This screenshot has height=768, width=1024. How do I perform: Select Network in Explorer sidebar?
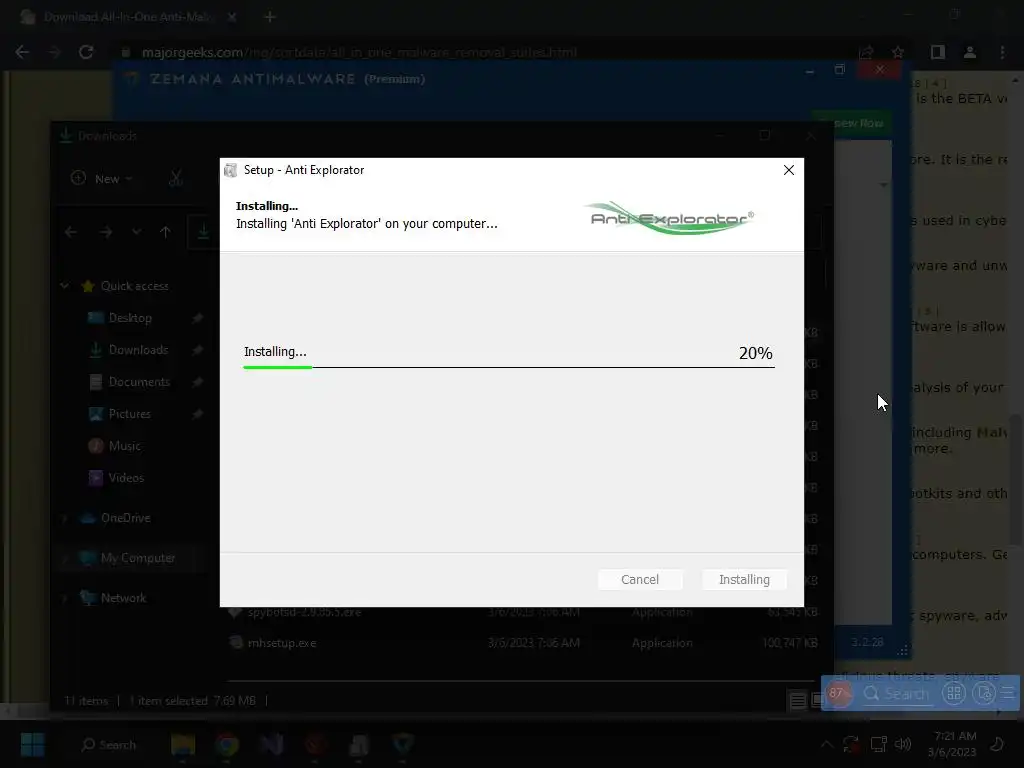(123, 598)
